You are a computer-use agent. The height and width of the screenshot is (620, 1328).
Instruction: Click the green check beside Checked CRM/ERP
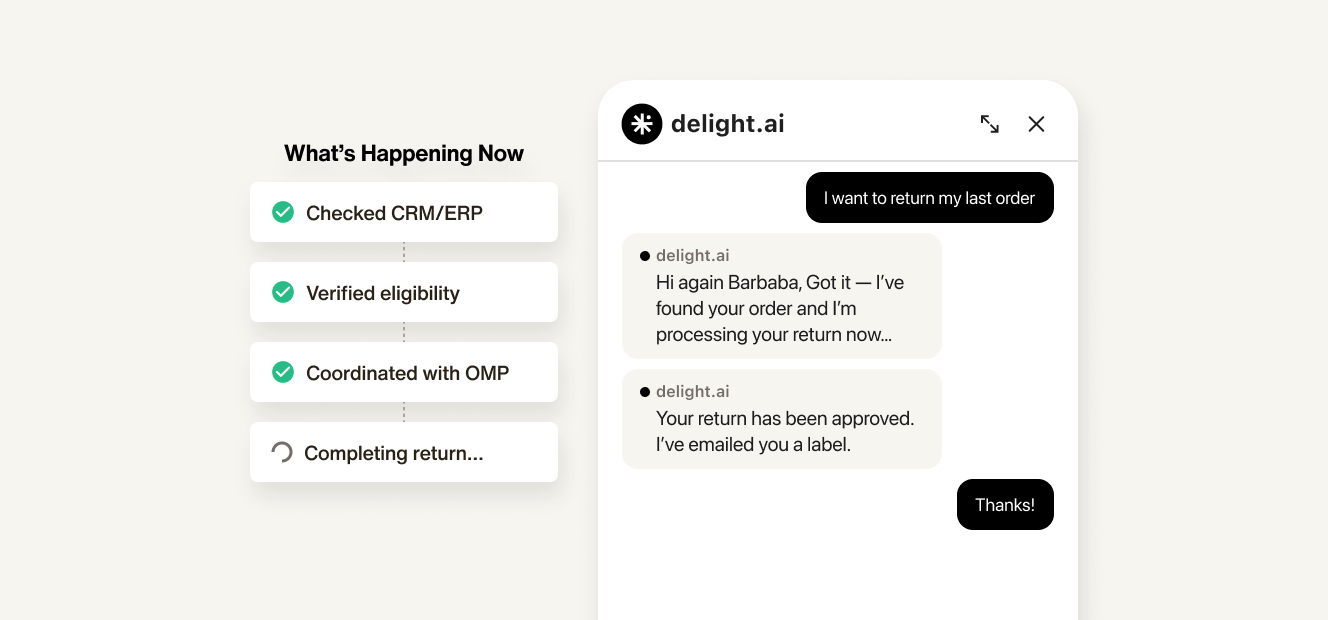click(x=283, y=212)
